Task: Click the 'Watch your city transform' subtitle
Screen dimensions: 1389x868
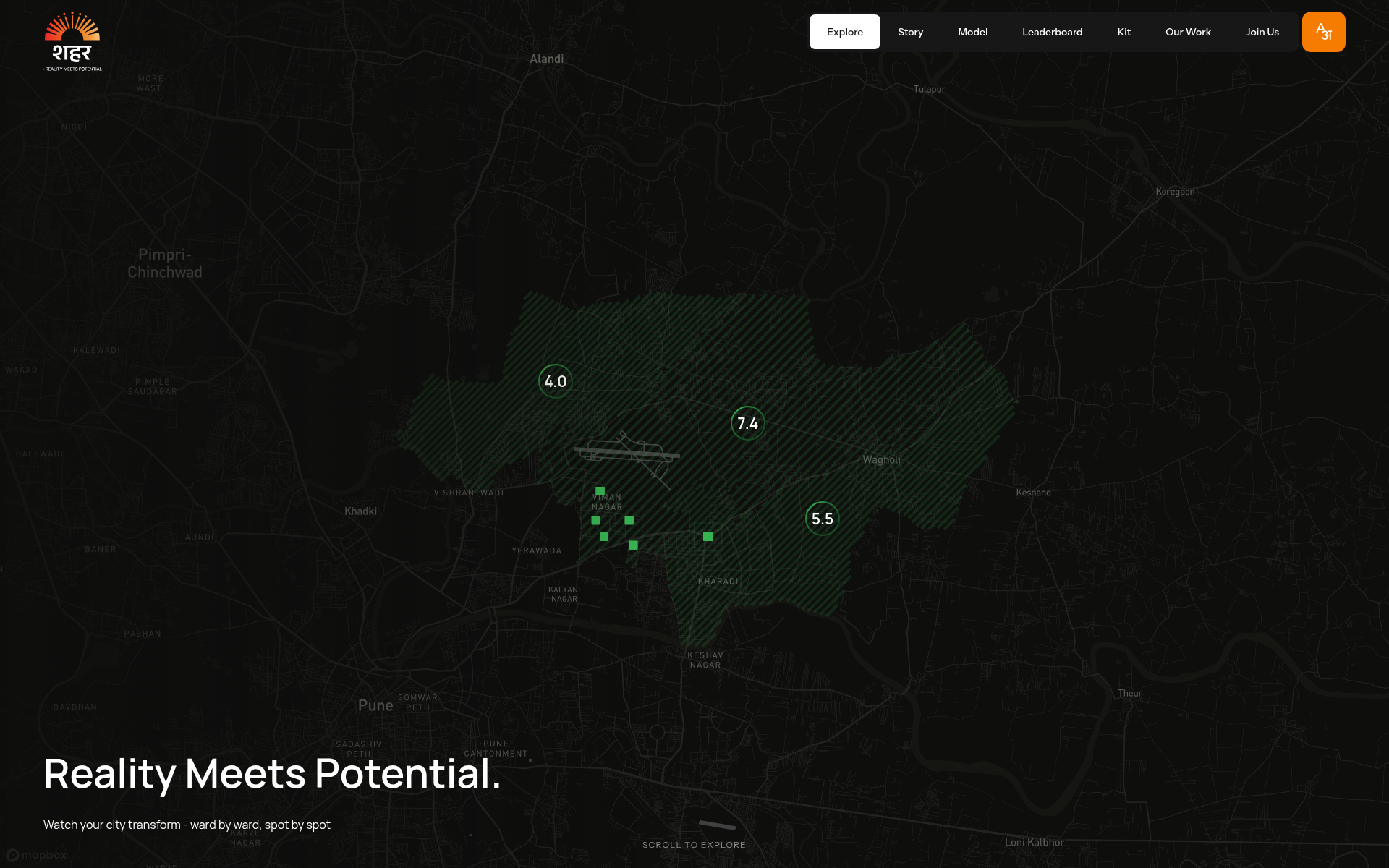Action: pyautogui.click(x=187, y=825)
